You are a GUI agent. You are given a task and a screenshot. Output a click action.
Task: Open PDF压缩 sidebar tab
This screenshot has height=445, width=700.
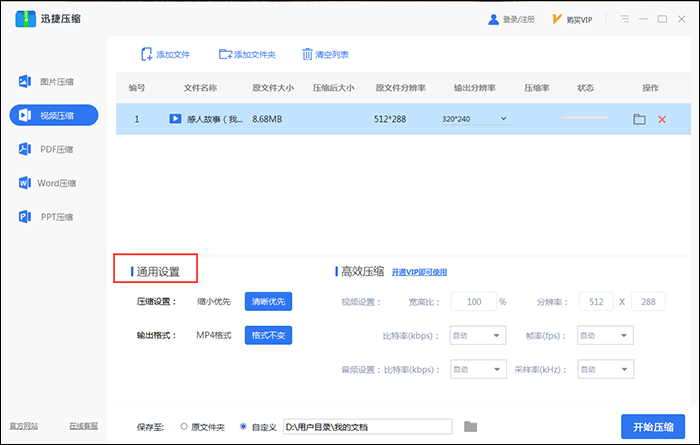46,149
